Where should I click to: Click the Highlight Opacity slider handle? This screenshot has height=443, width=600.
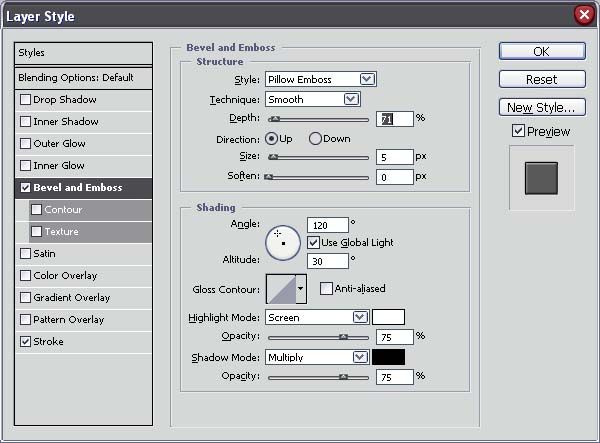pos(343,337)
